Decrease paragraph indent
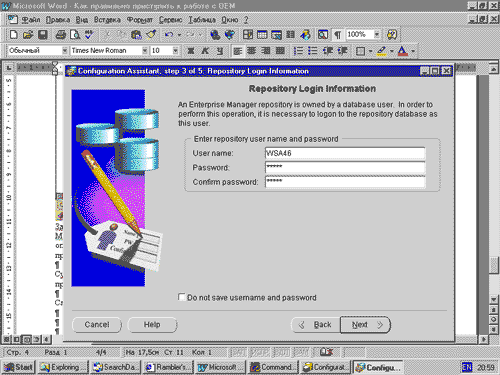Screen dimensions: 500x375 tap(328, 51)
